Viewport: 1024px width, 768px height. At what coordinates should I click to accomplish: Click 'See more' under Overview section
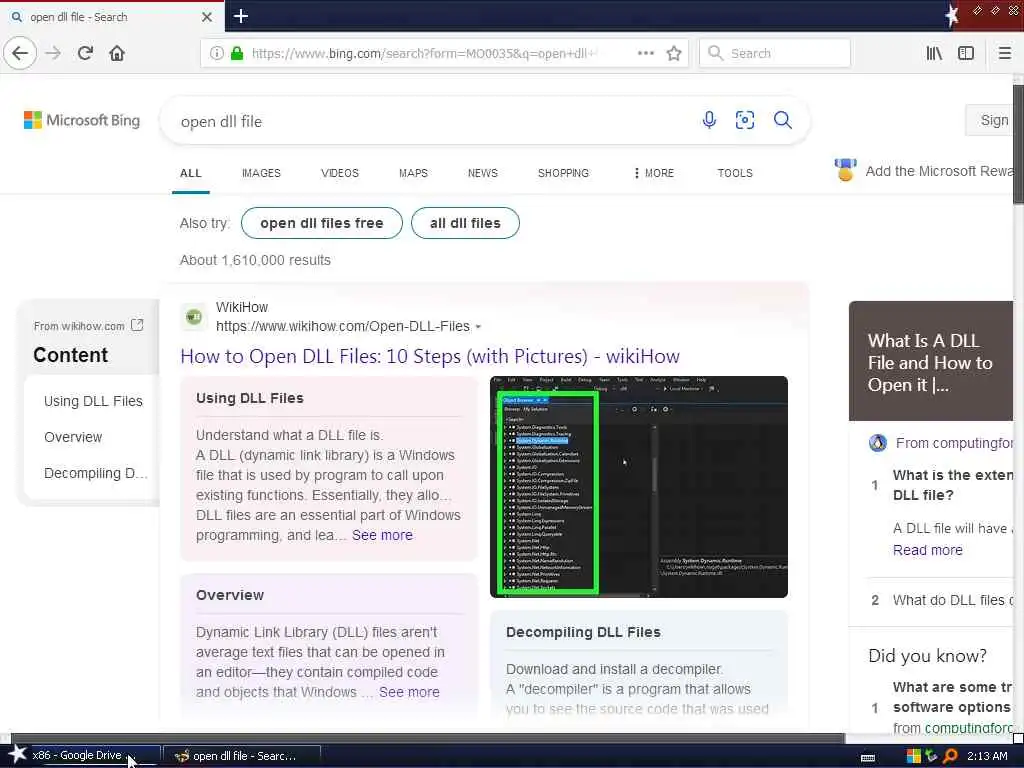[409, 692]
